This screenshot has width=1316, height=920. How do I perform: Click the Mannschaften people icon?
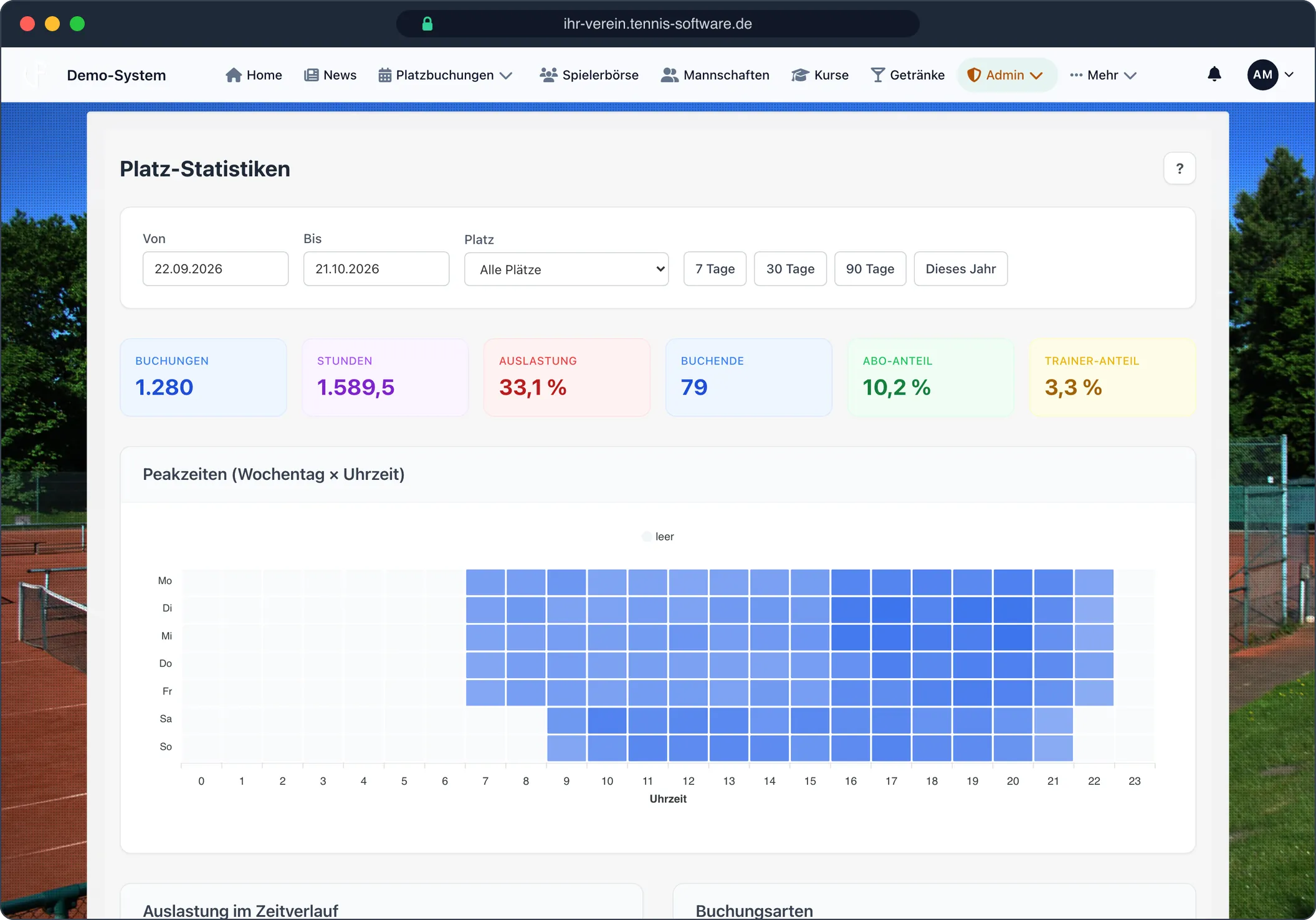click(x=669, y=75)
